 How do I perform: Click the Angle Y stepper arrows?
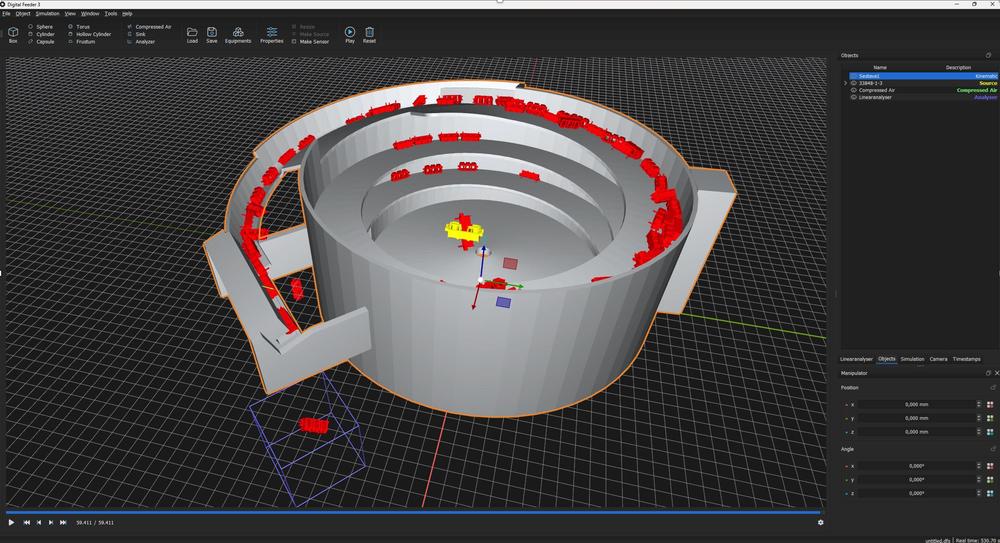[x=979, y=479]
